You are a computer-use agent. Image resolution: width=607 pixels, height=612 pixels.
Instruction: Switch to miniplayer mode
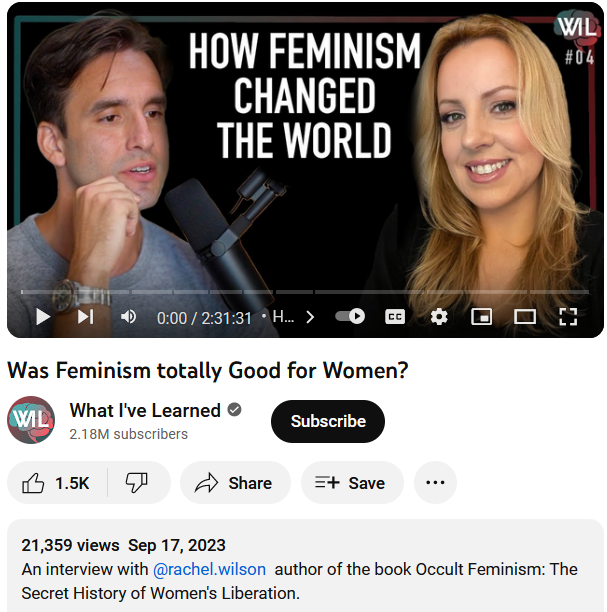[x=482, y=317]
